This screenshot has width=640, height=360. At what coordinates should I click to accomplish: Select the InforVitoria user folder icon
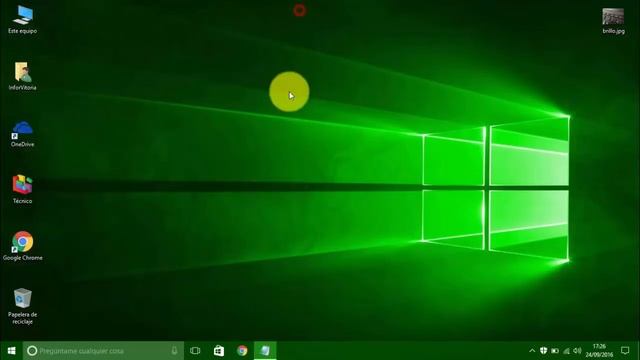22,76
